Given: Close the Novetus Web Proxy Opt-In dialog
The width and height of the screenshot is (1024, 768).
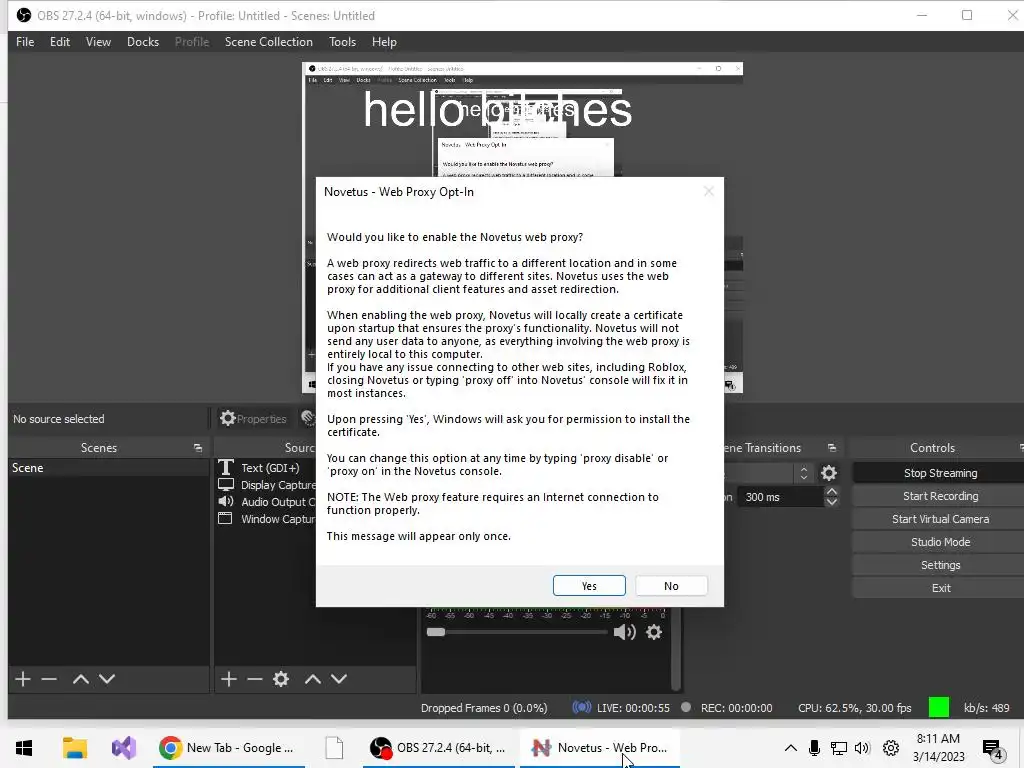Looking at the screenshot, I should point(709,191).
